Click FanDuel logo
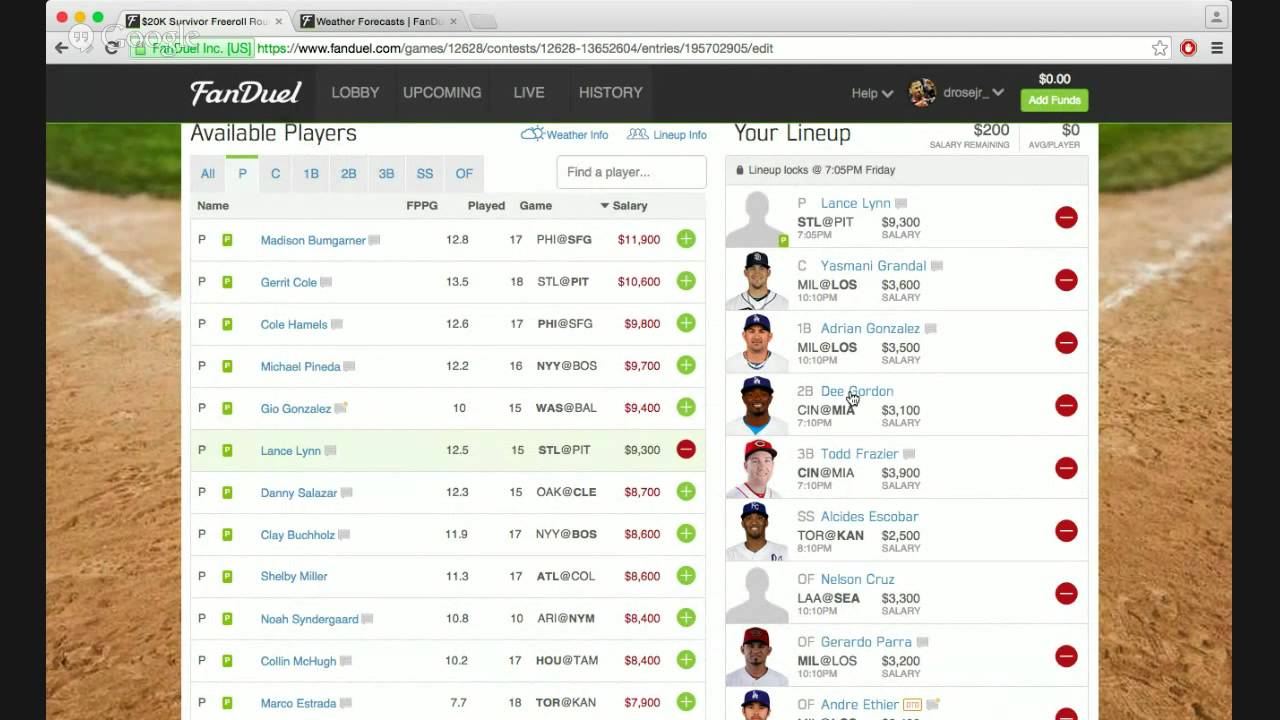The width and height of the screenshot is (1280, 720). pos(246,93)
